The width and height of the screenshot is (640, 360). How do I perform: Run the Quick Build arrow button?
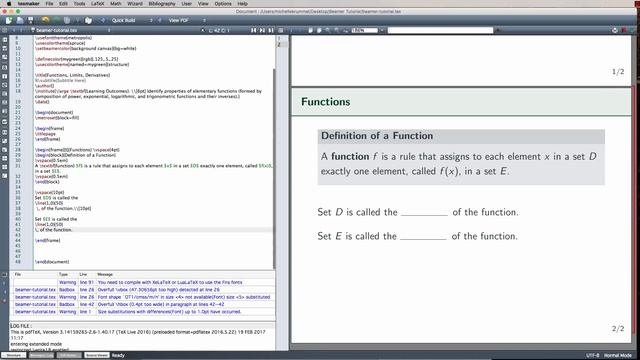tap(102, 20)
